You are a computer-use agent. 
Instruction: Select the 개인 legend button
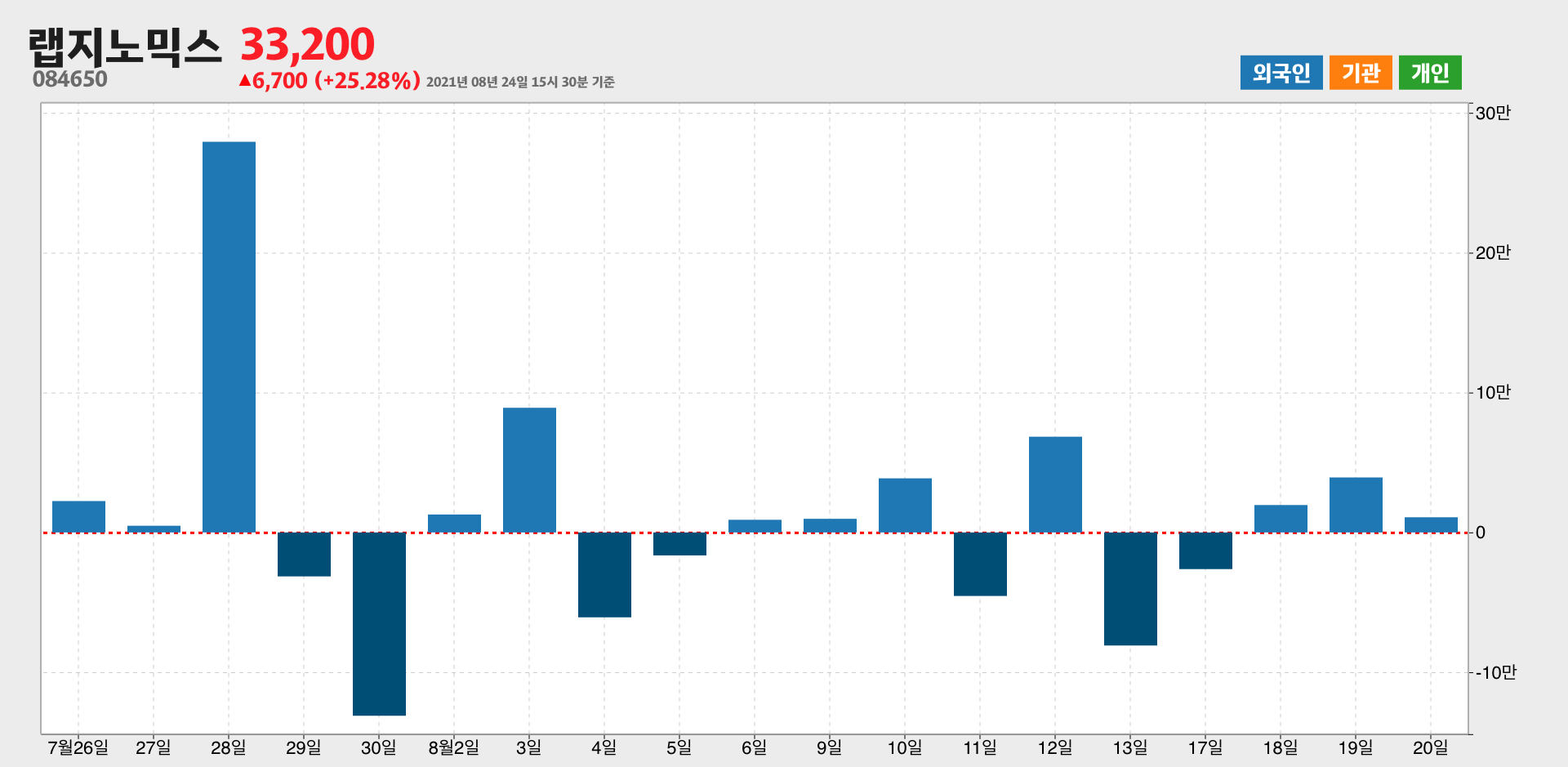tap(1430, 73)
